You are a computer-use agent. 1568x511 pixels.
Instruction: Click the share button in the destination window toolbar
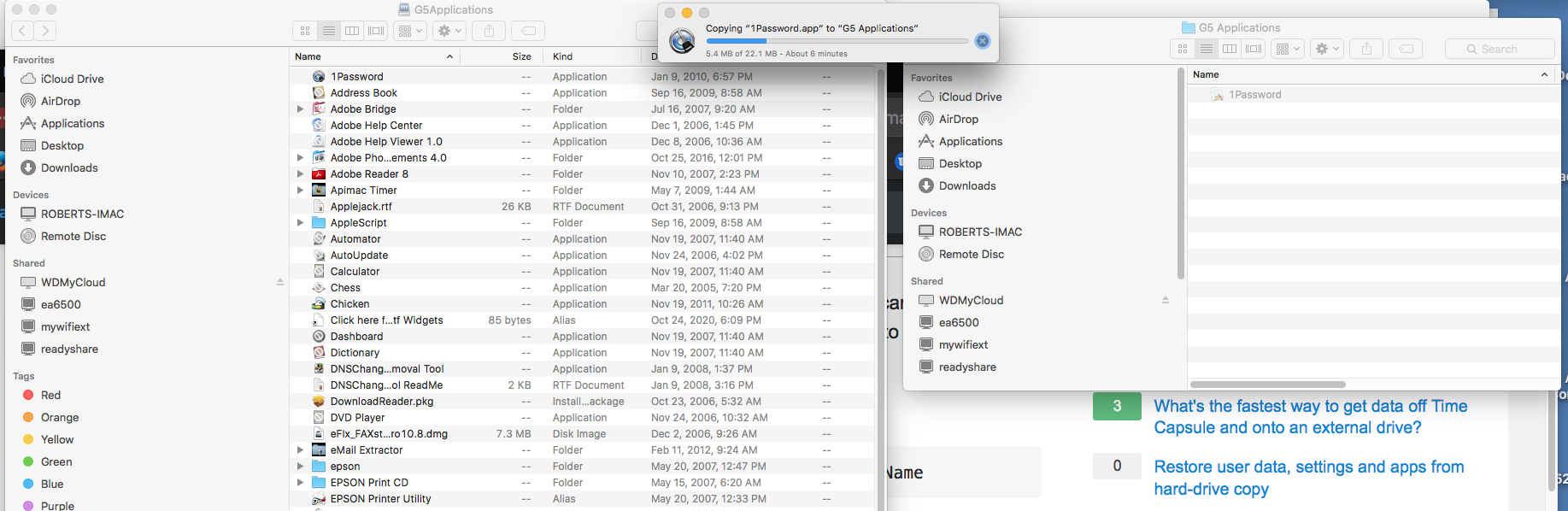[x=1366, y=49]
